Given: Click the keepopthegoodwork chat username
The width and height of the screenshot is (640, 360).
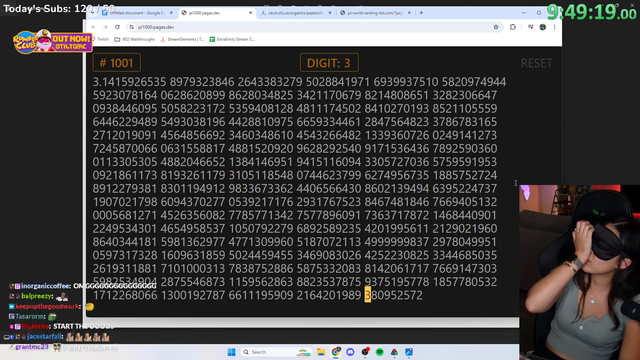Looking at the screenshot, I should pos(47,307).
